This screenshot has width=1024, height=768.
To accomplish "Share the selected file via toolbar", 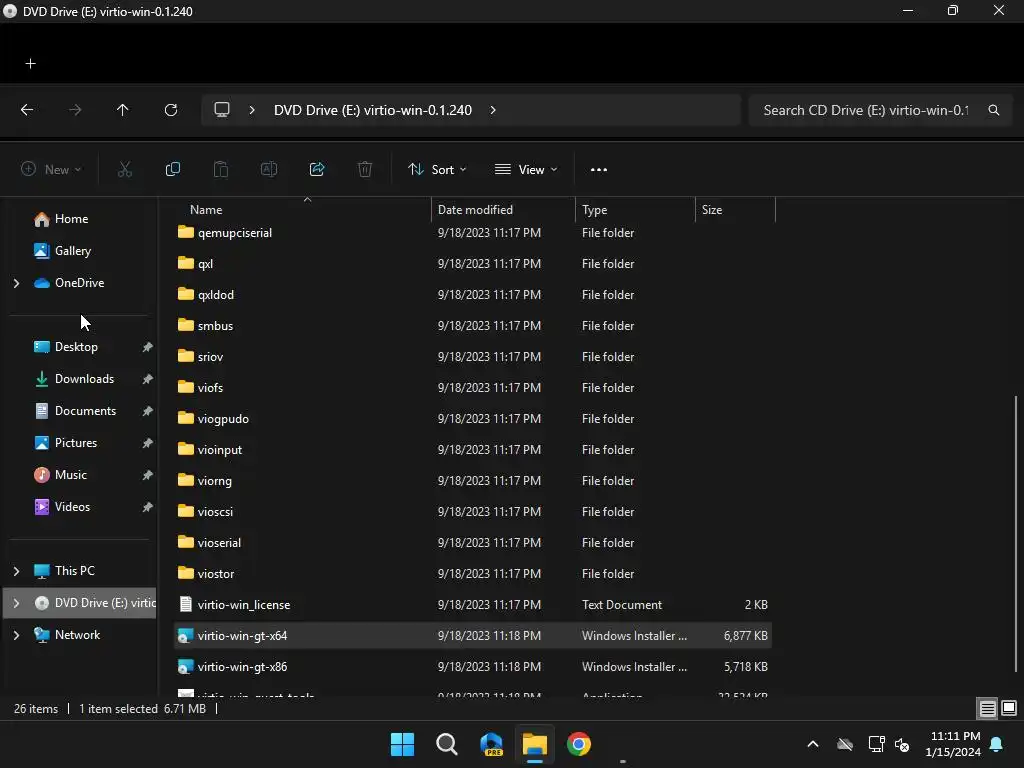I will (317, 169).
